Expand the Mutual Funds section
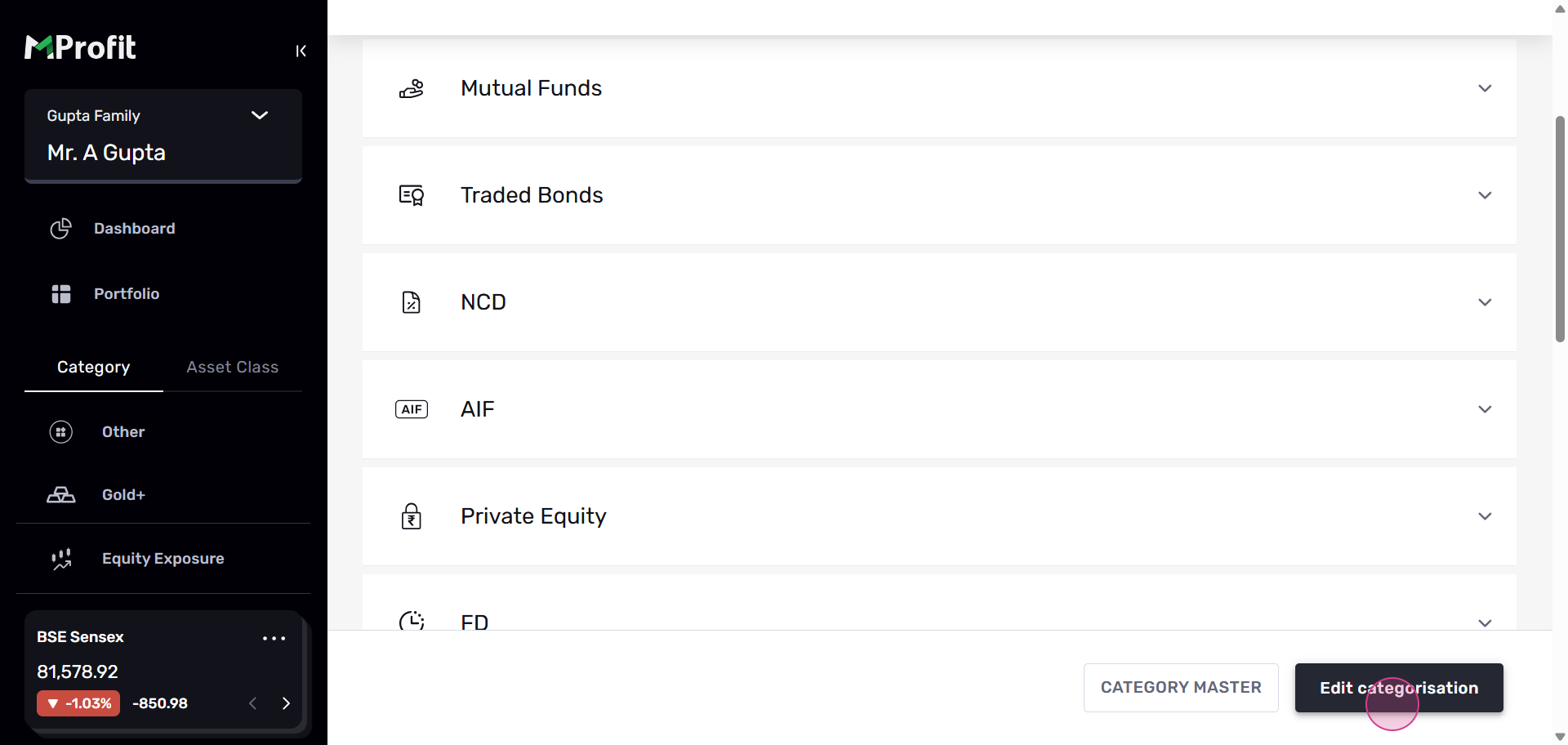The width and height of the screenshot is (1568, 745). tap(1485, 88)
